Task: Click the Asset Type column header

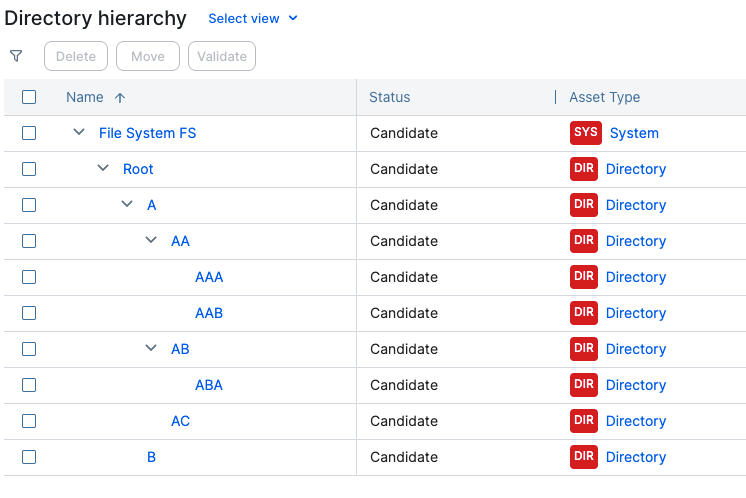Action: (605, 97)
